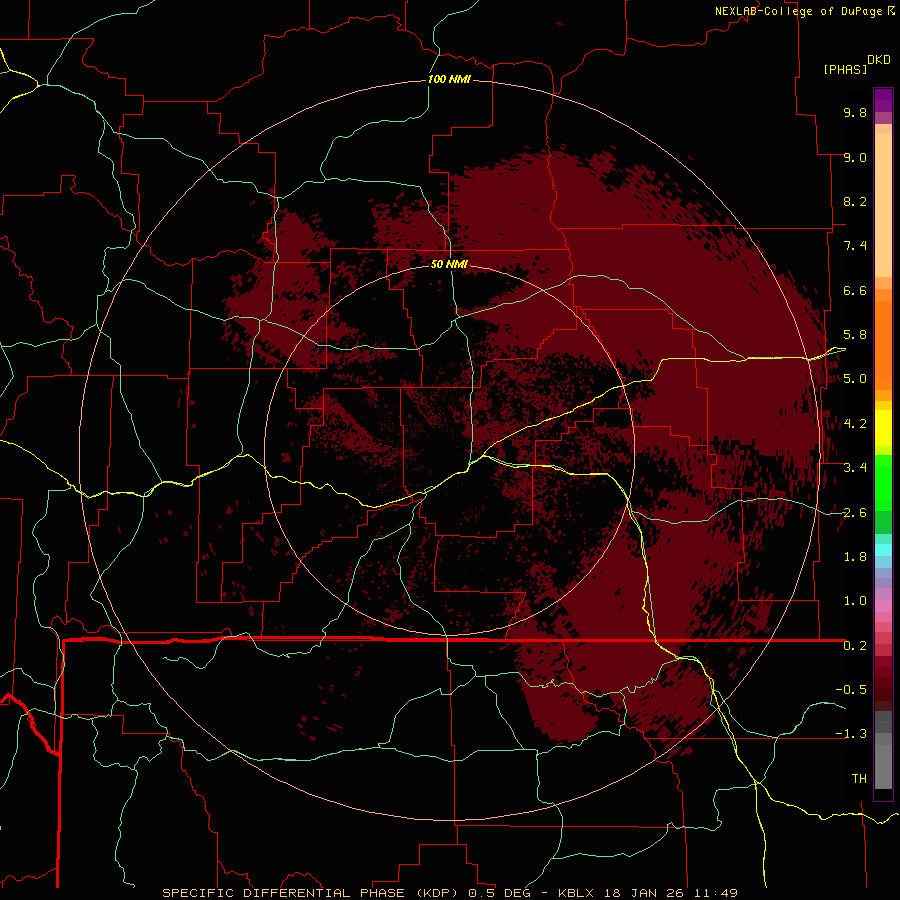This screenshot has height=900, width=900.
Task: Click the NEXLAB-College of DuPage credit text
Action: click(798, 11)
